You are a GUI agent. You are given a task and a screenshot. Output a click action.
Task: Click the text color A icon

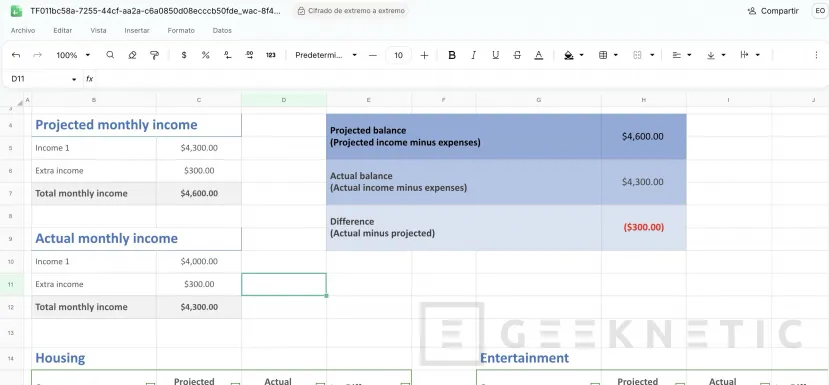tap(538, 55)
